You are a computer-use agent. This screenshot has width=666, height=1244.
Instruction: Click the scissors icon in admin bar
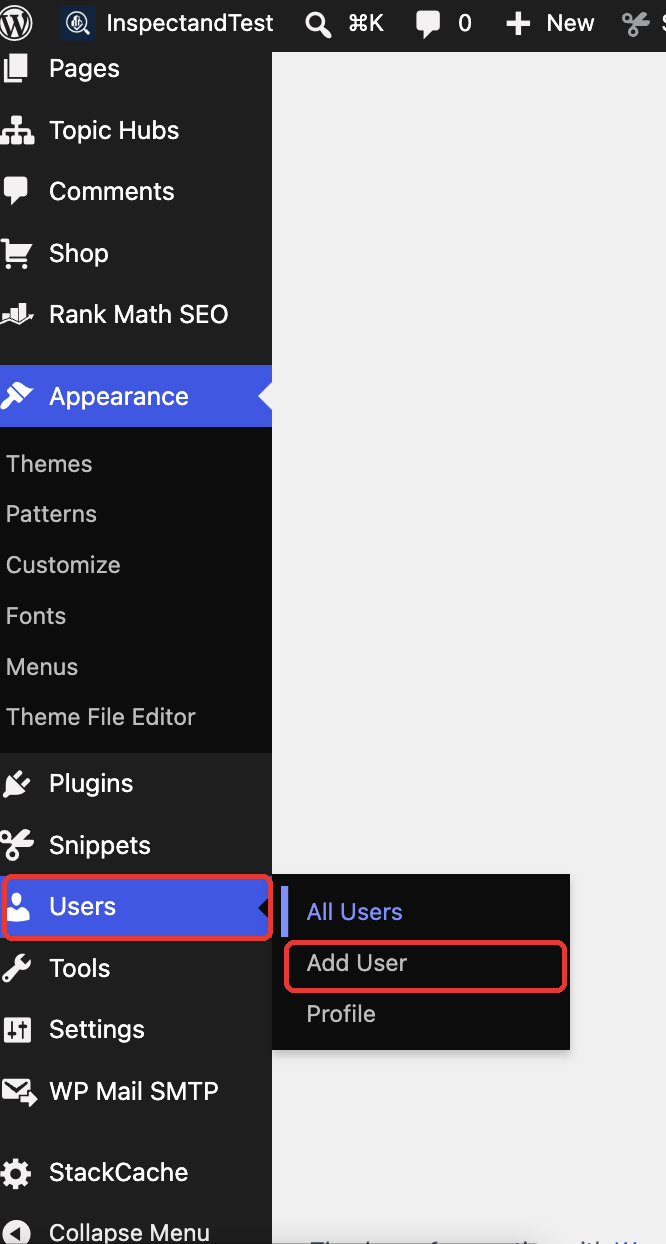click(635, 24)
